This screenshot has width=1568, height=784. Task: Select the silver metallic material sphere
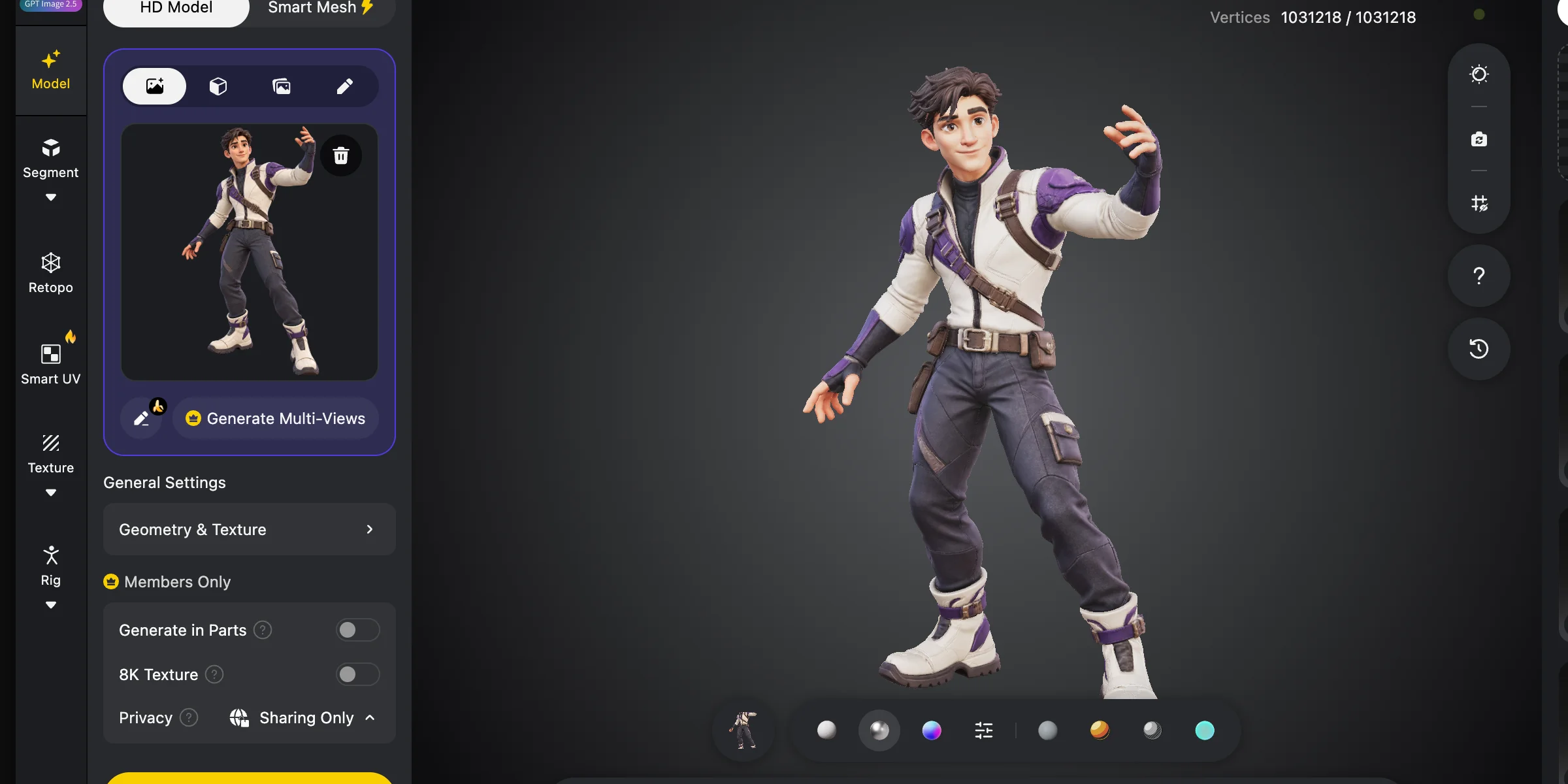pyautogui.click(x=1152, y=730)
